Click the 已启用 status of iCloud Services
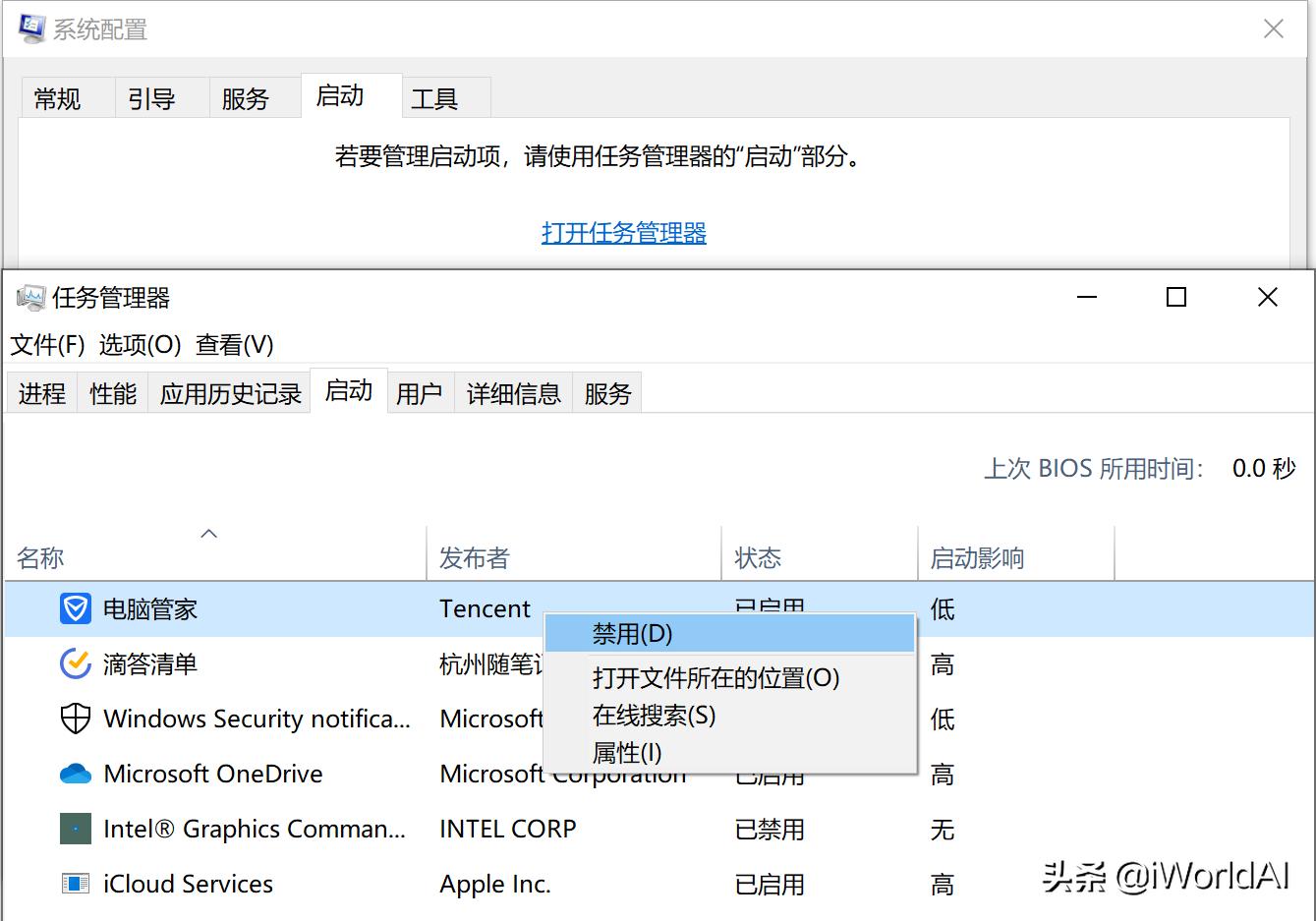 tap(770, 885)
